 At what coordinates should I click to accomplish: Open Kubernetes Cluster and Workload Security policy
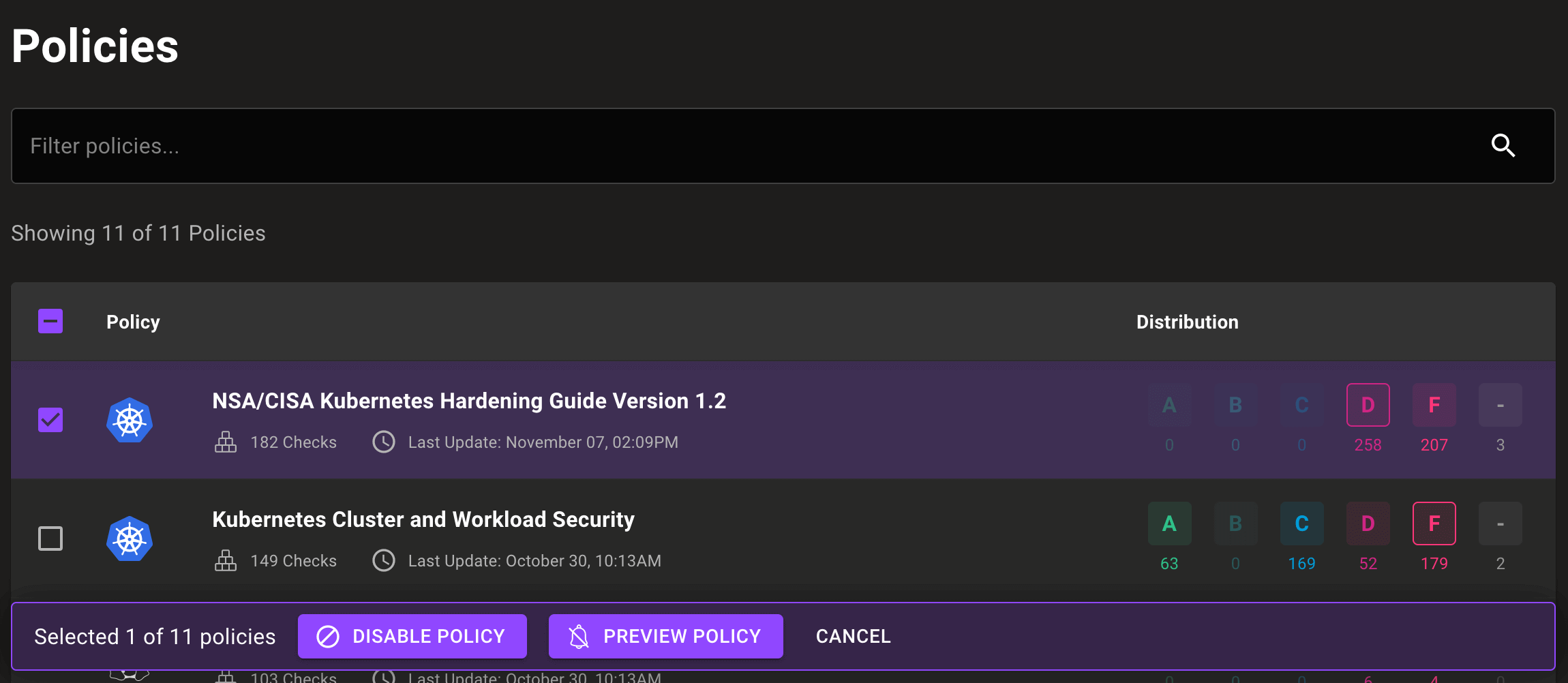[x=423, y=519]
